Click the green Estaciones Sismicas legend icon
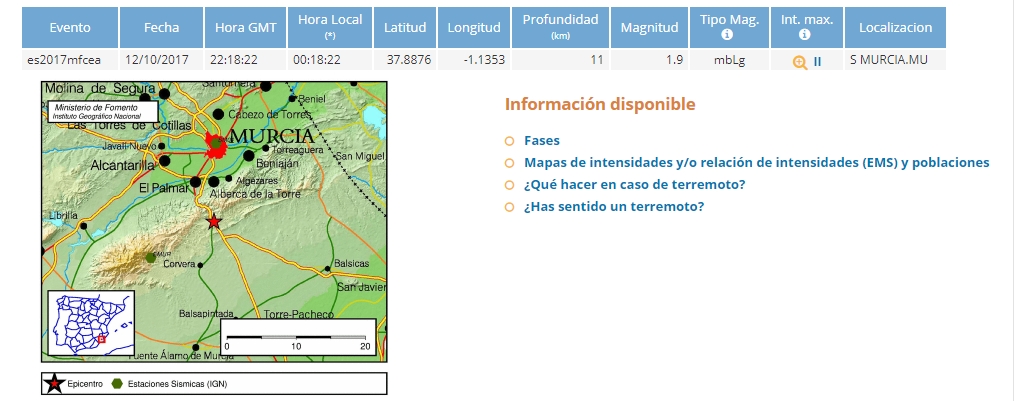This screenshot has width=1021, height=401. [117, 383]
